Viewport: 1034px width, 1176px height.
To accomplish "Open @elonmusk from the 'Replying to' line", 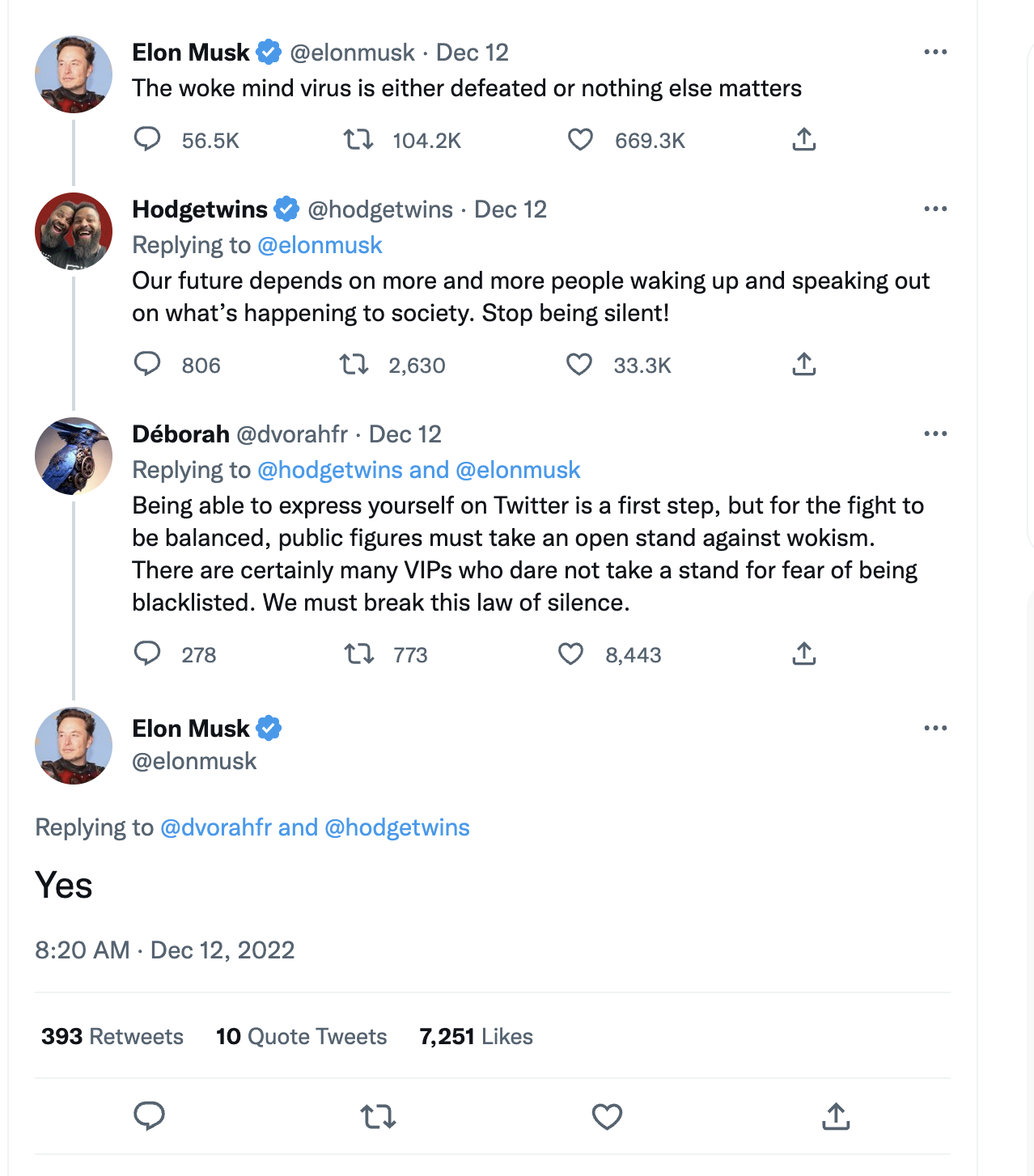I will (320, 245).
